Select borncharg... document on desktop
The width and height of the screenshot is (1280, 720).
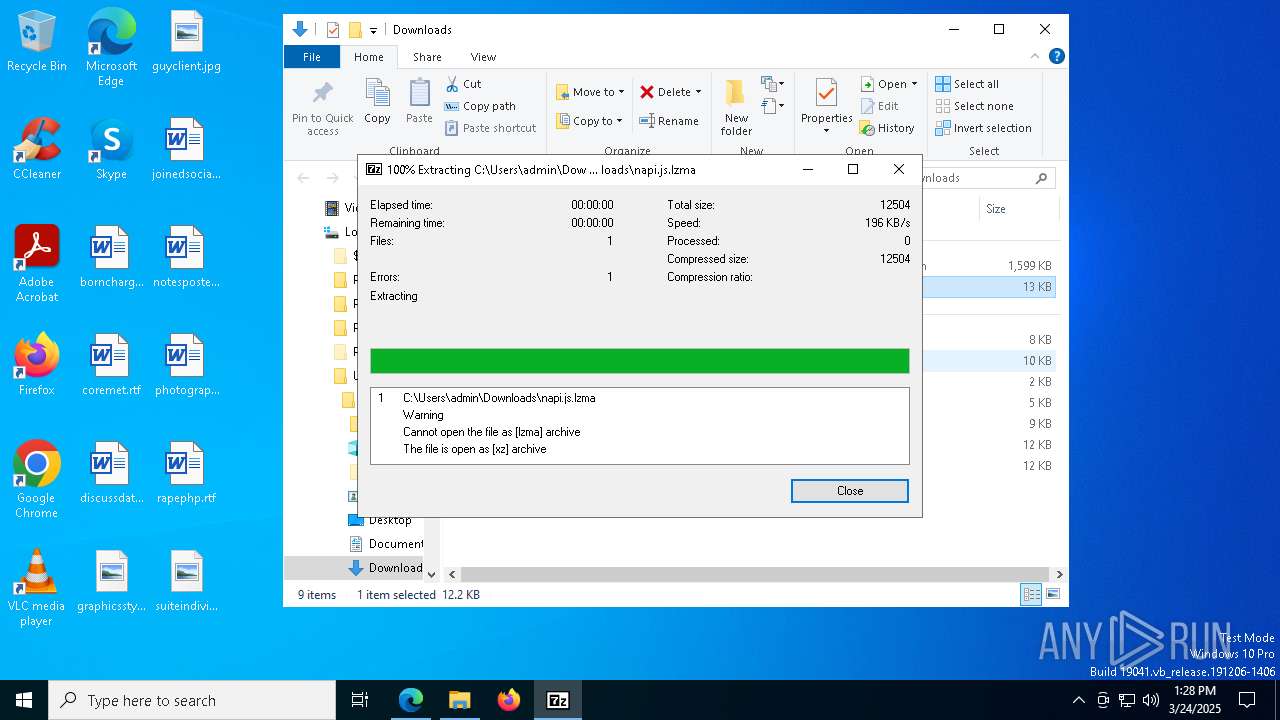point(111,257)
